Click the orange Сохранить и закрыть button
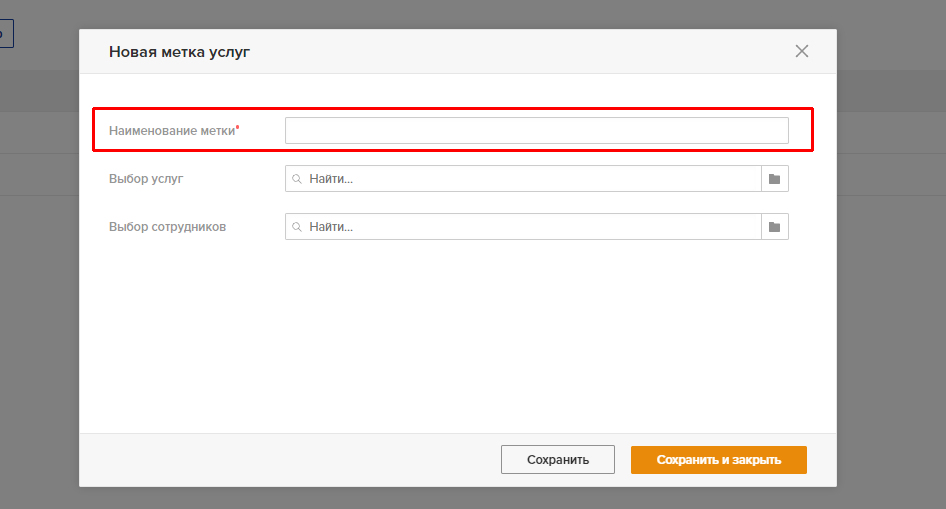 pyautogui.click(x=719, y=460)
